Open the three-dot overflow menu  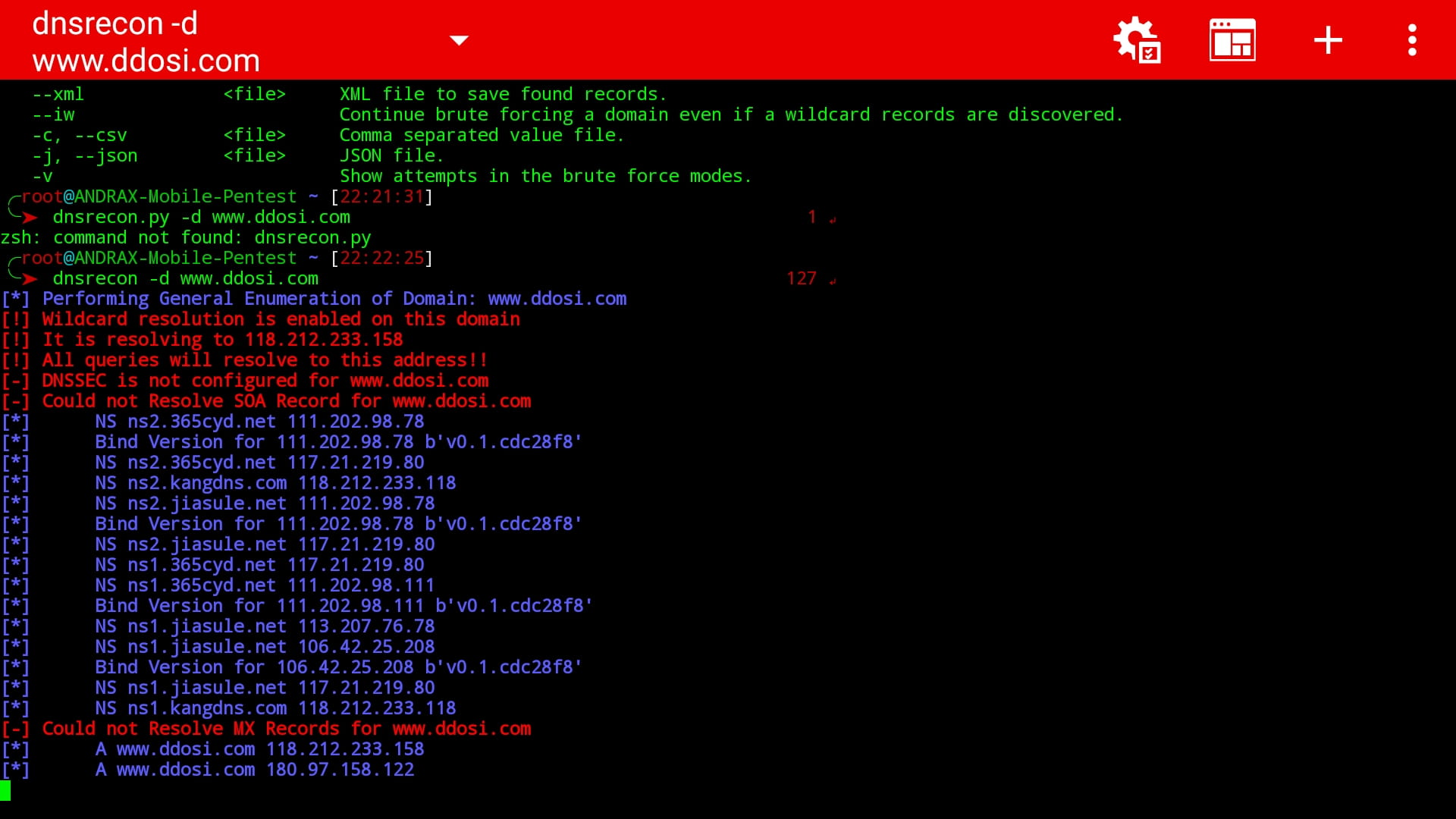1412,40
